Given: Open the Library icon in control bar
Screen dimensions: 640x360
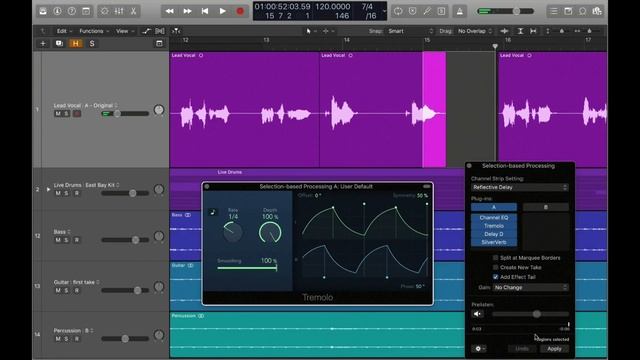Looking at the screenshot, I should click(x=43, y=11).
